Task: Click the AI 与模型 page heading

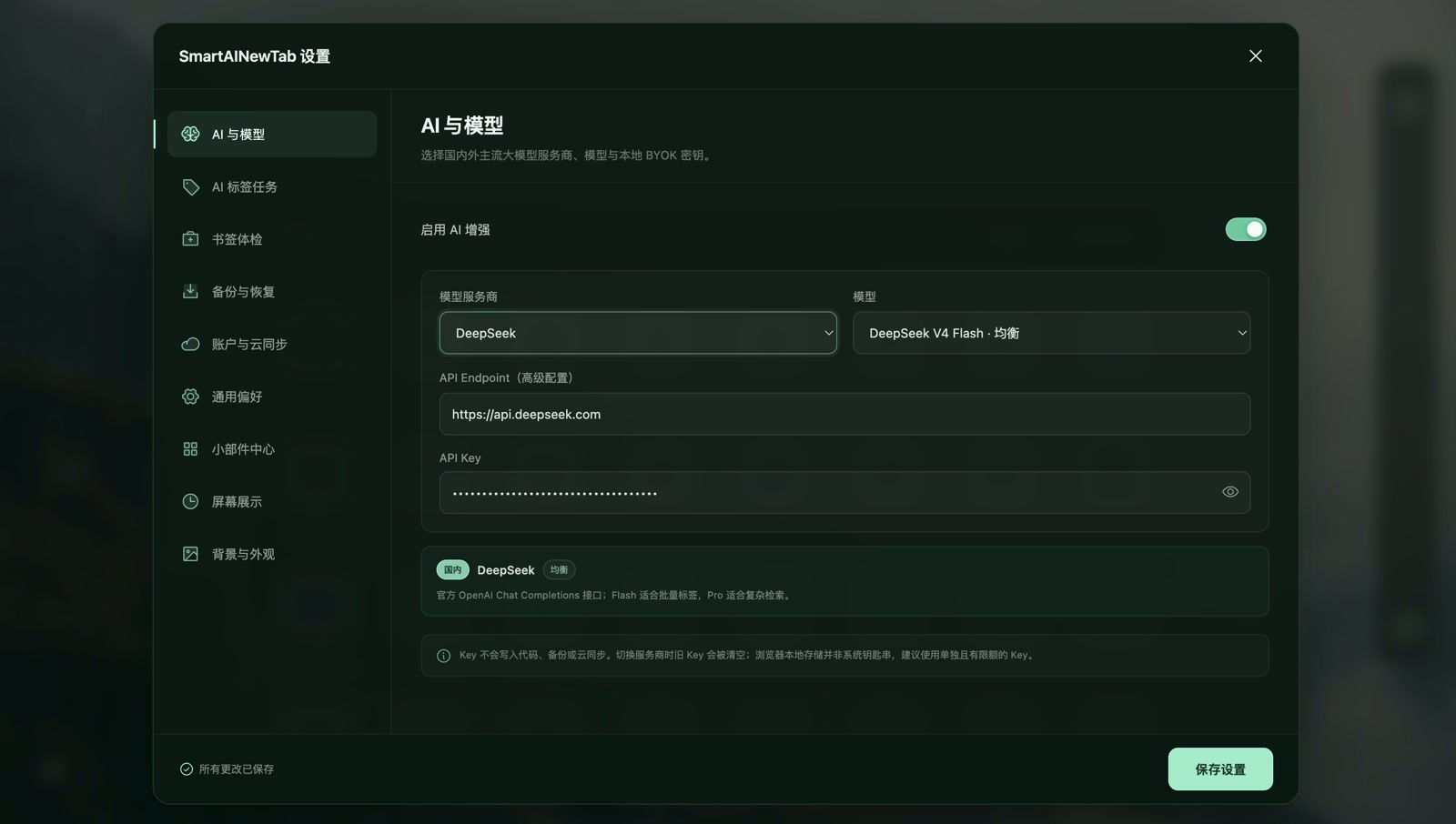Action: pyautogui.click(x=462, y=126)
